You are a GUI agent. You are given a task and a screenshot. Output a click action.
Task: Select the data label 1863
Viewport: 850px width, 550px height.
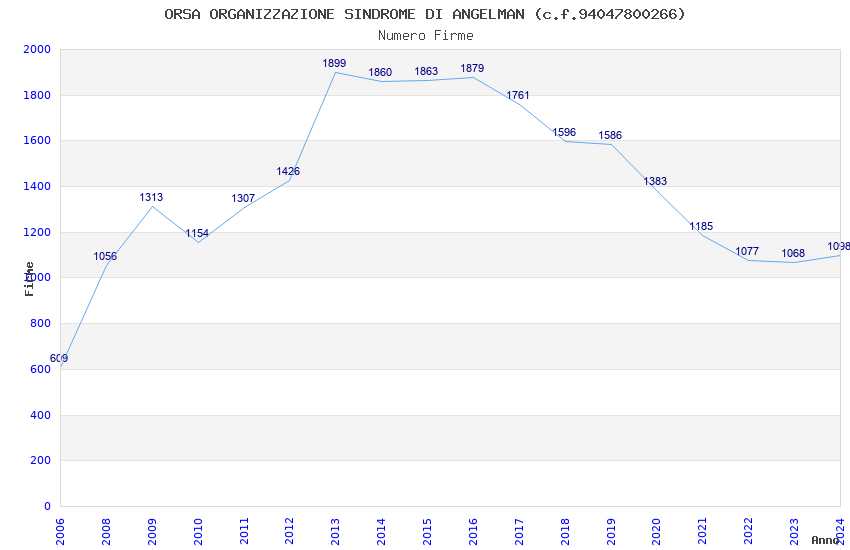pos(426,72)
